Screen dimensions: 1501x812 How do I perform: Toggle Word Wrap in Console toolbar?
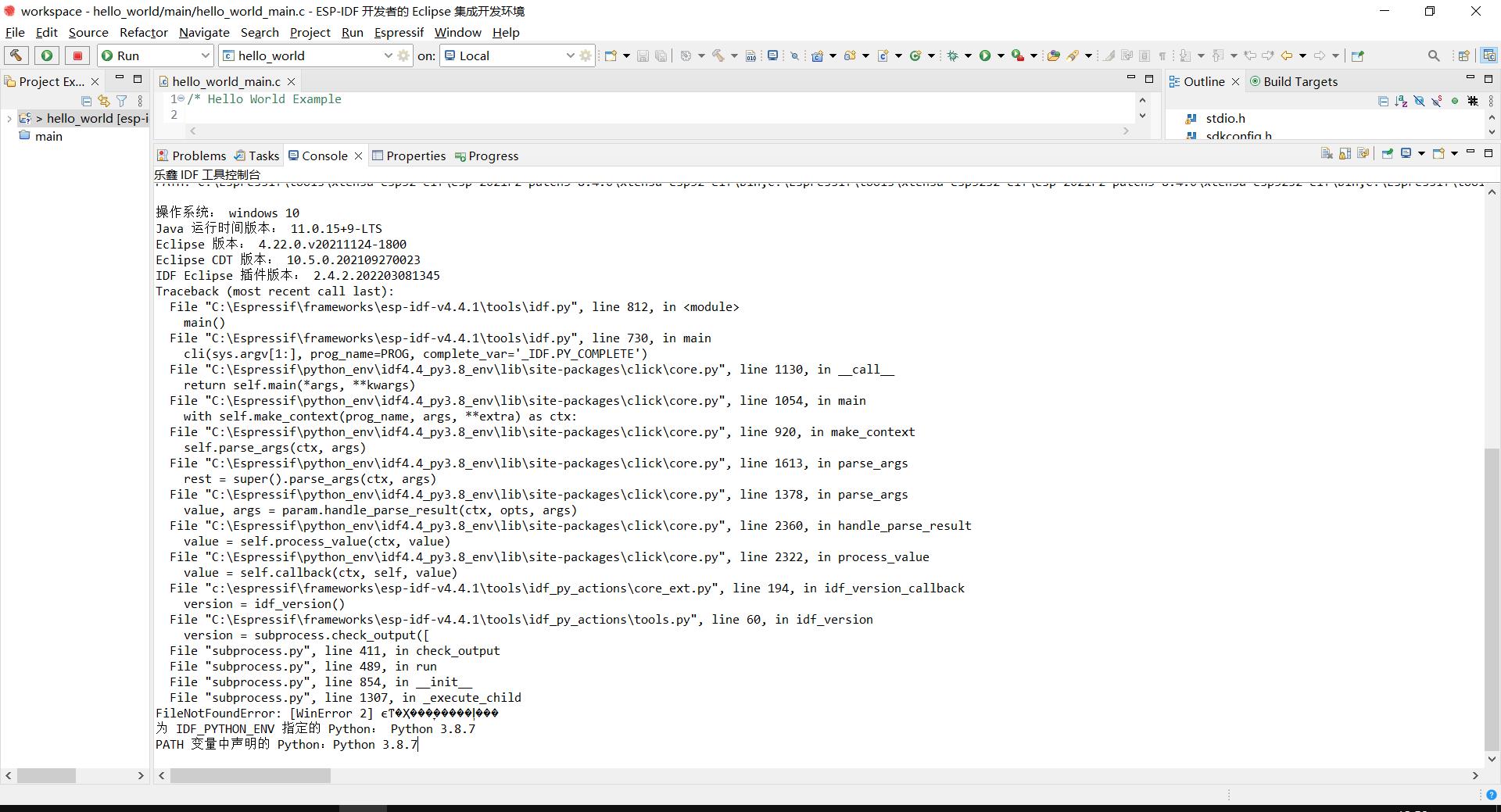(1363, 153)
